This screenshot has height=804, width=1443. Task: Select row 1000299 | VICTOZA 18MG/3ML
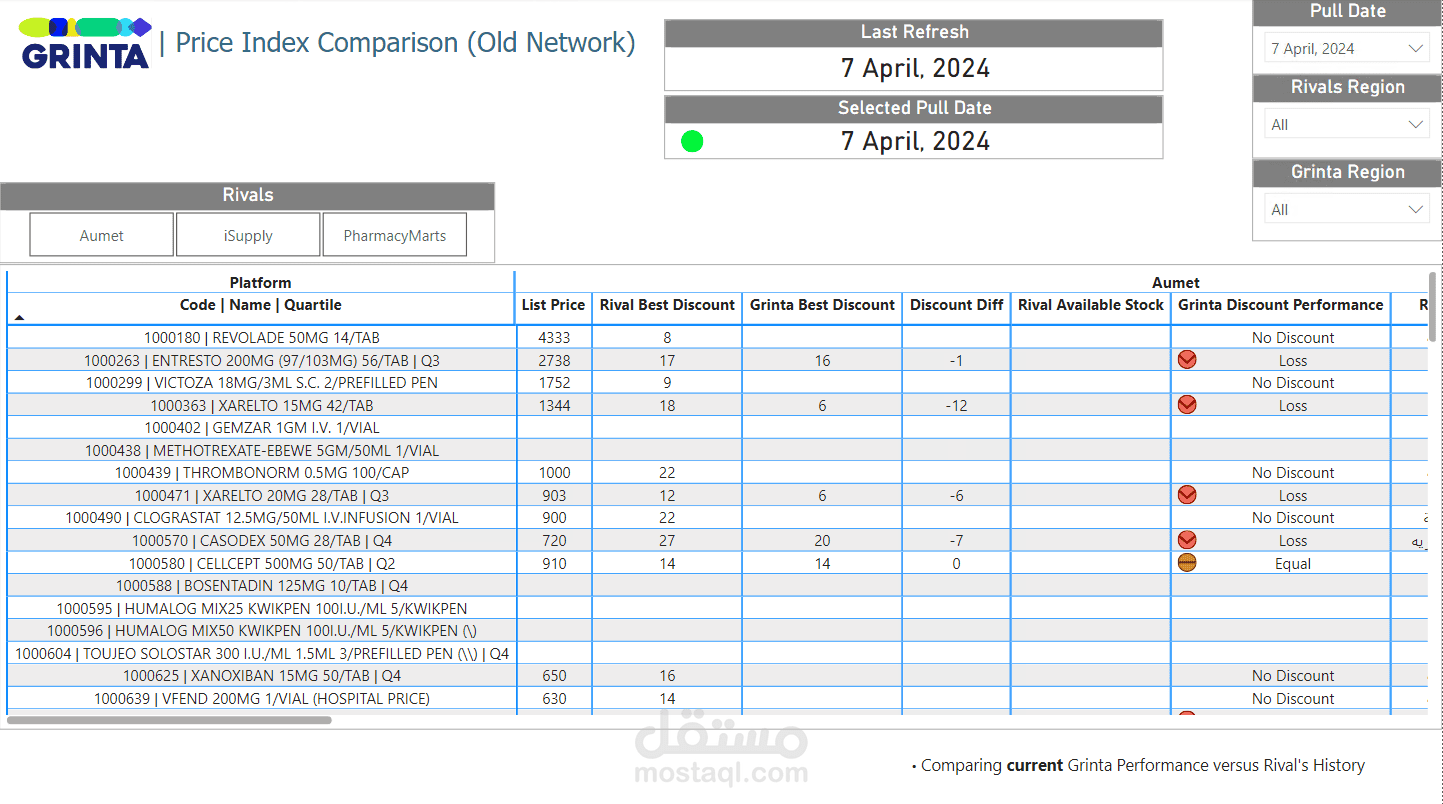coord(262,383)
